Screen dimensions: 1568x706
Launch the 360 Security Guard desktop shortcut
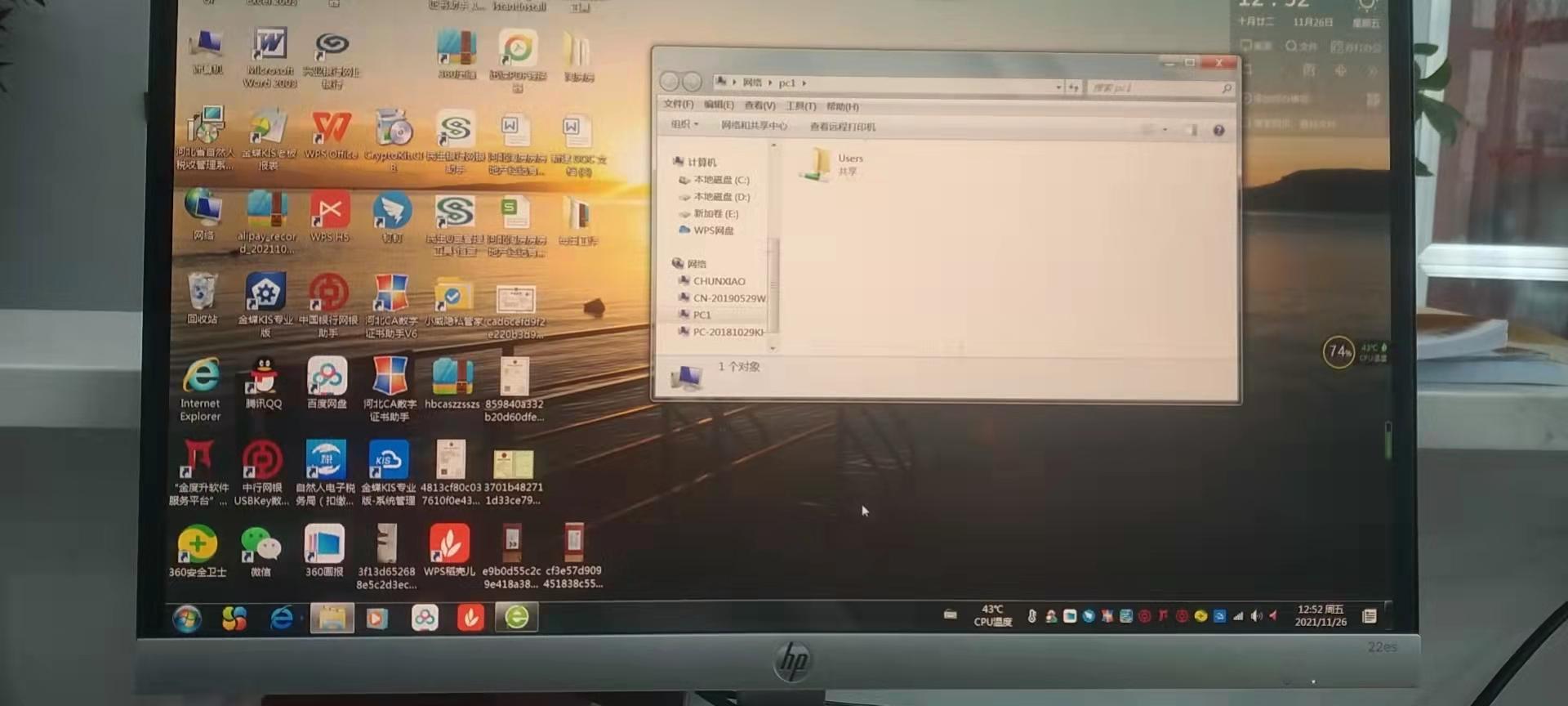197,552
